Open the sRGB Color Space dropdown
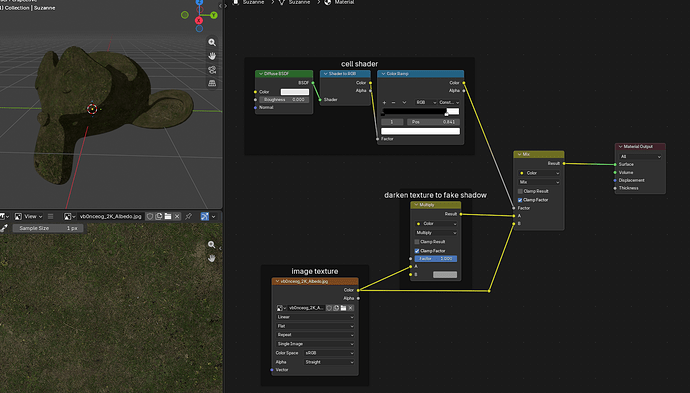The height and width of the screenshot is (393, 690). click(x=329, y=353)
